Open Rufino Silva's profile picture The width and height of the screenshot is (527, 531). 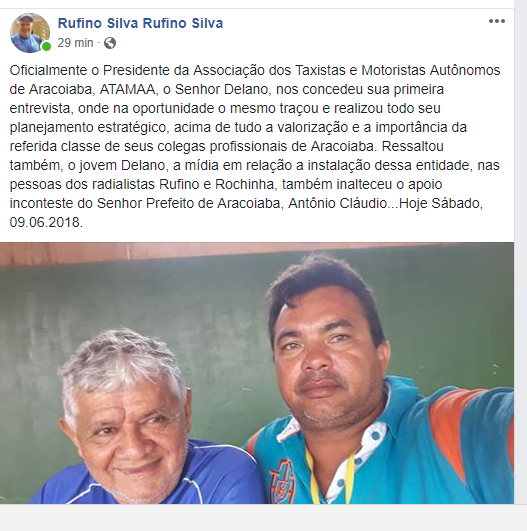pyautogui.click(x=30, y=33)
